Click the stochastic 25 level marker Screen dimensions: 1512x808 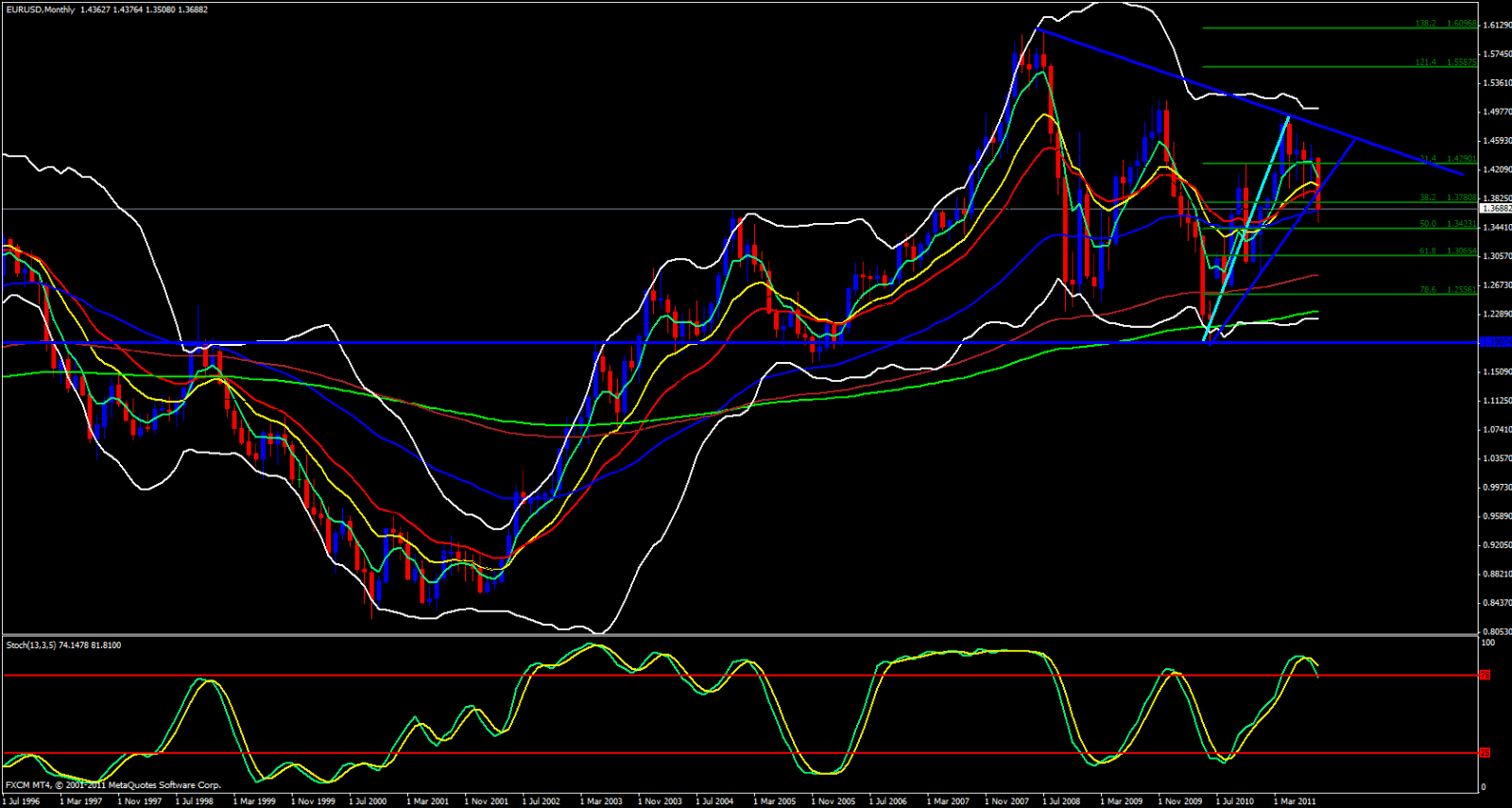1485,753
